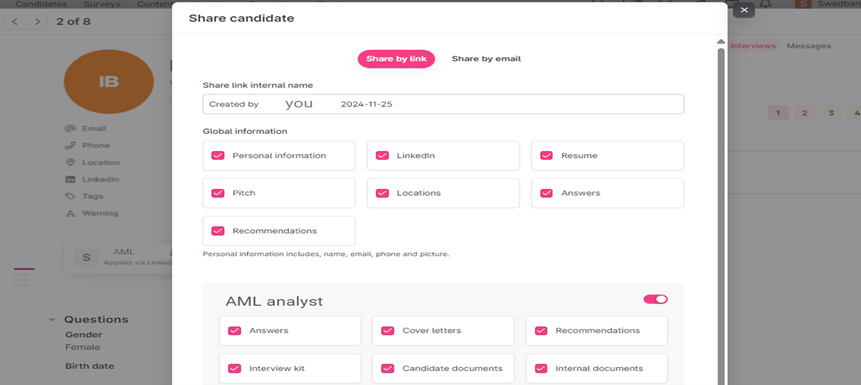Click the Tags label icon
Viewport: 861px width, 385px height.
tap(70, 196)
